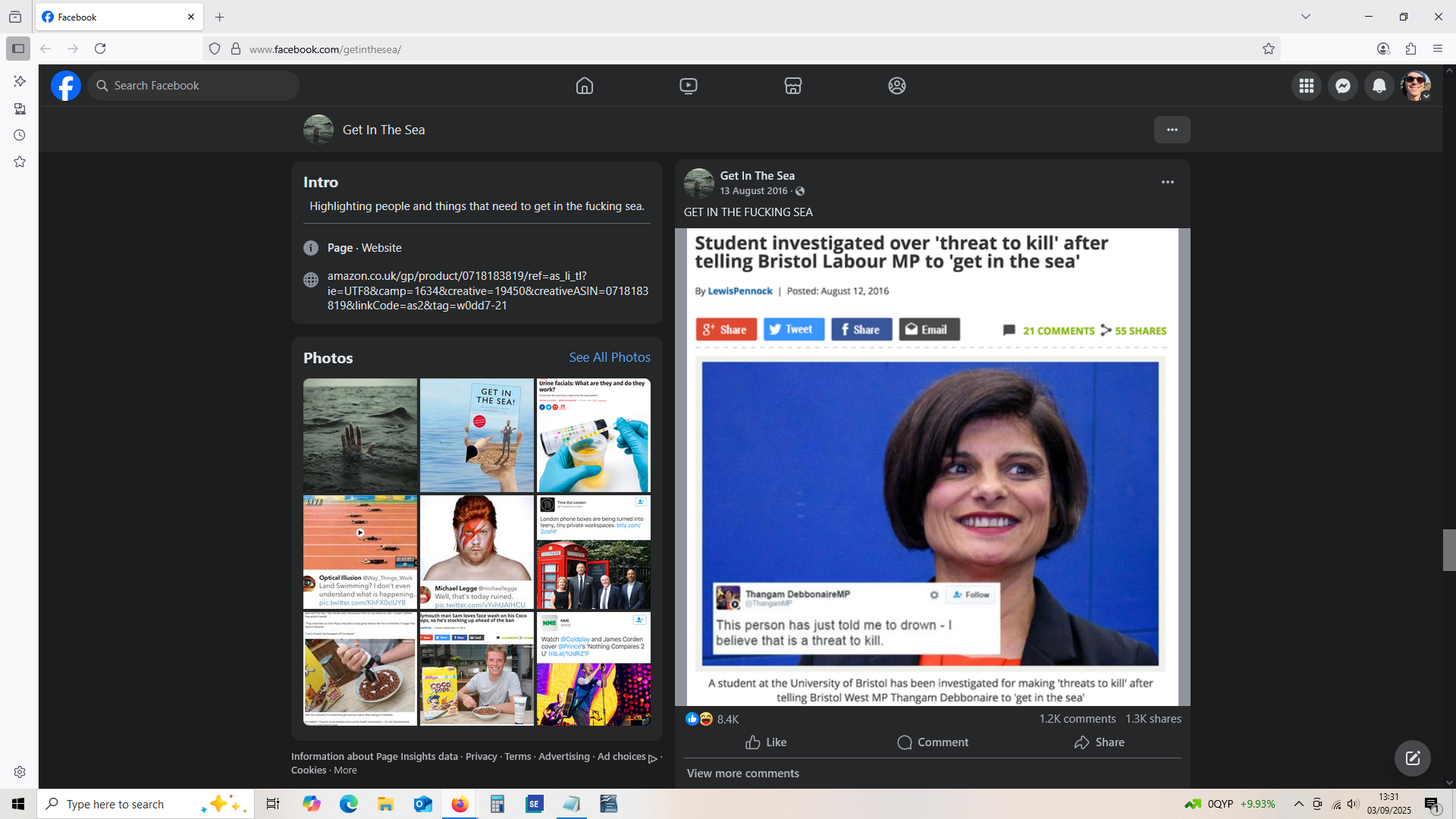Open See All Photos link
This screenshot has height=819, width=1456.
(610, 357)
